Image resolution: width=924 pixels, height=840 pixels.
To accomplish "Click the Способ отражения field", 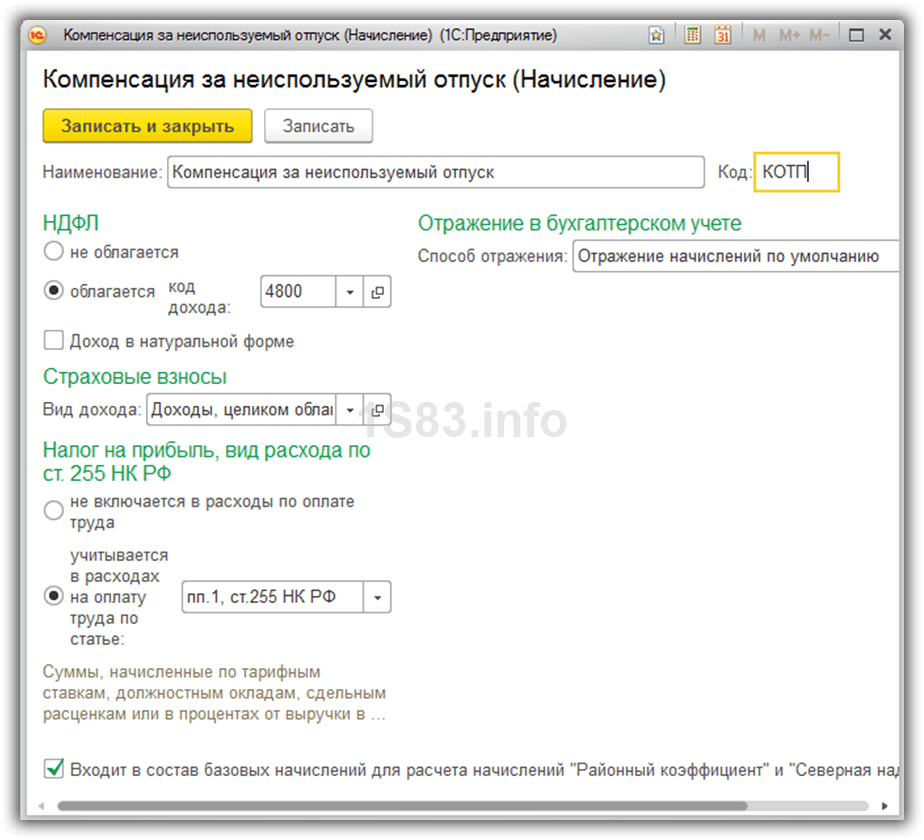I will 735,256.
